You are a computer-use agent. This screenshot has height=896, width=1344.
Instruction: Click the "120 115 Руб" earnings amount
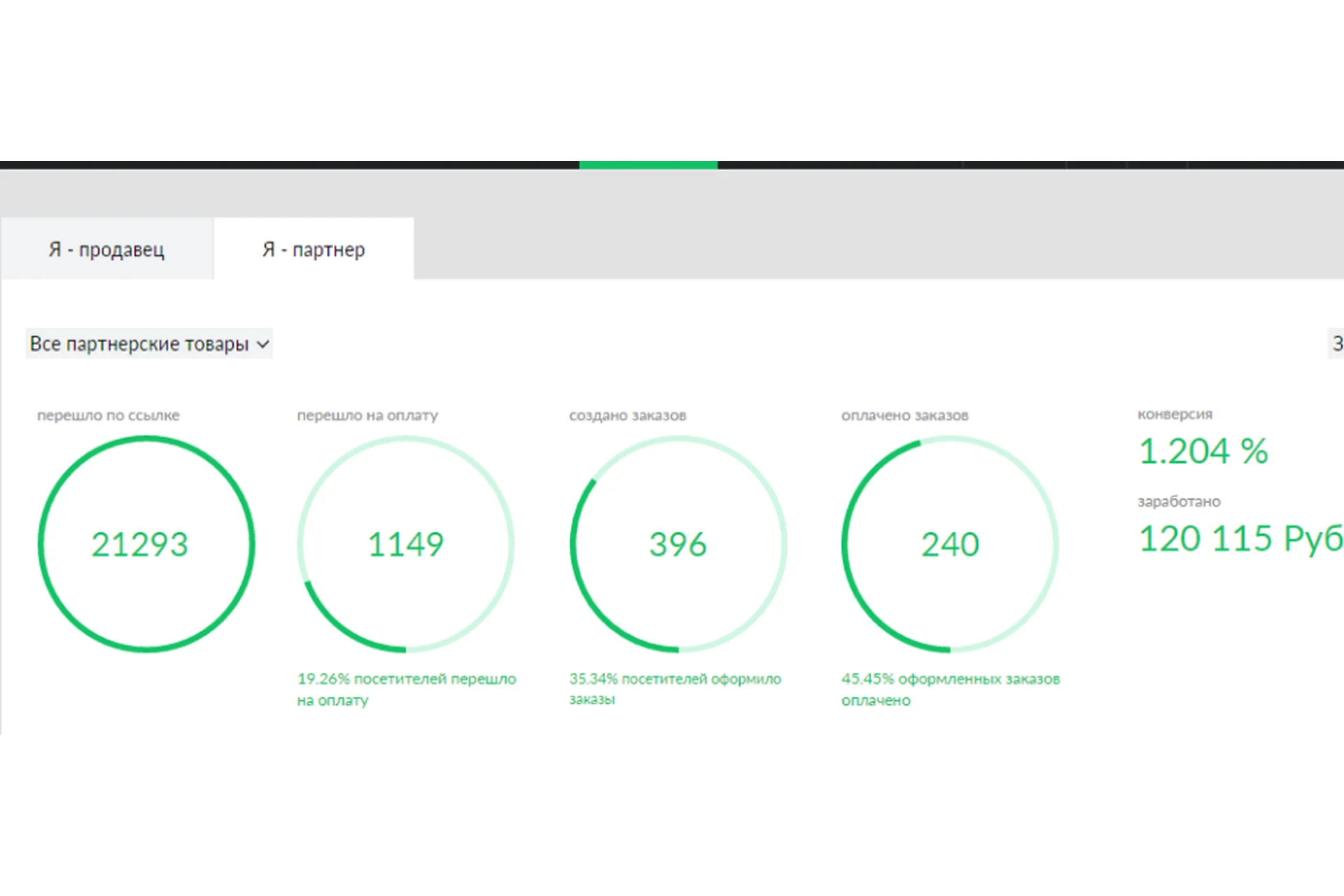[x=1240, y=539]
